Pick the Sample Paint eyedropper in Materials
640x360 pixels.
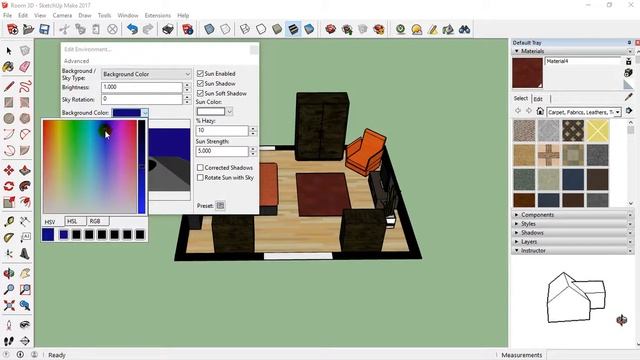pyautogui.click(x=629, y=97)
